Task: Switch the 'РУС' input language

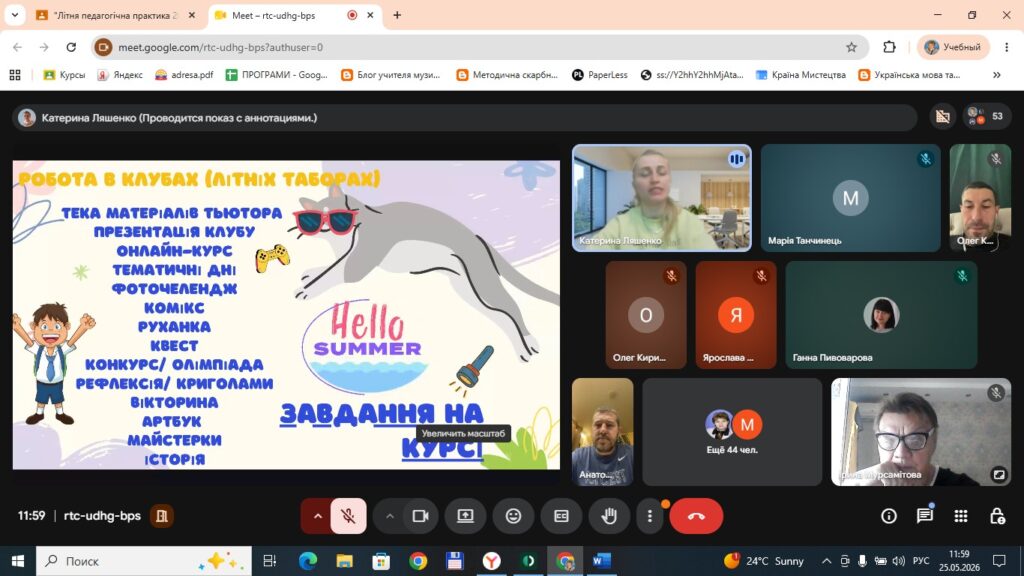Action: 921,561
